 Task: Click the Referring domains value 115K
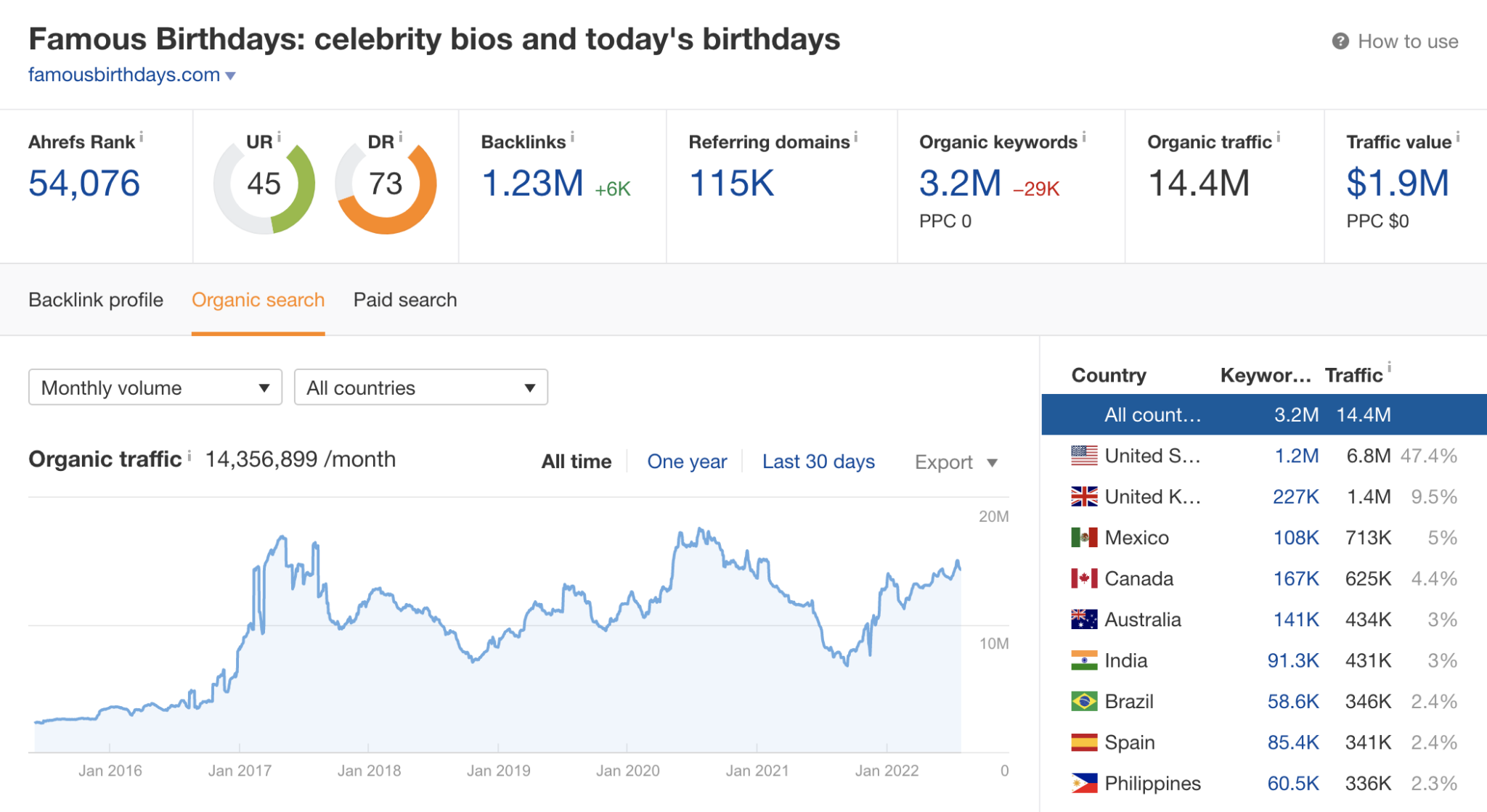(732, 183)
